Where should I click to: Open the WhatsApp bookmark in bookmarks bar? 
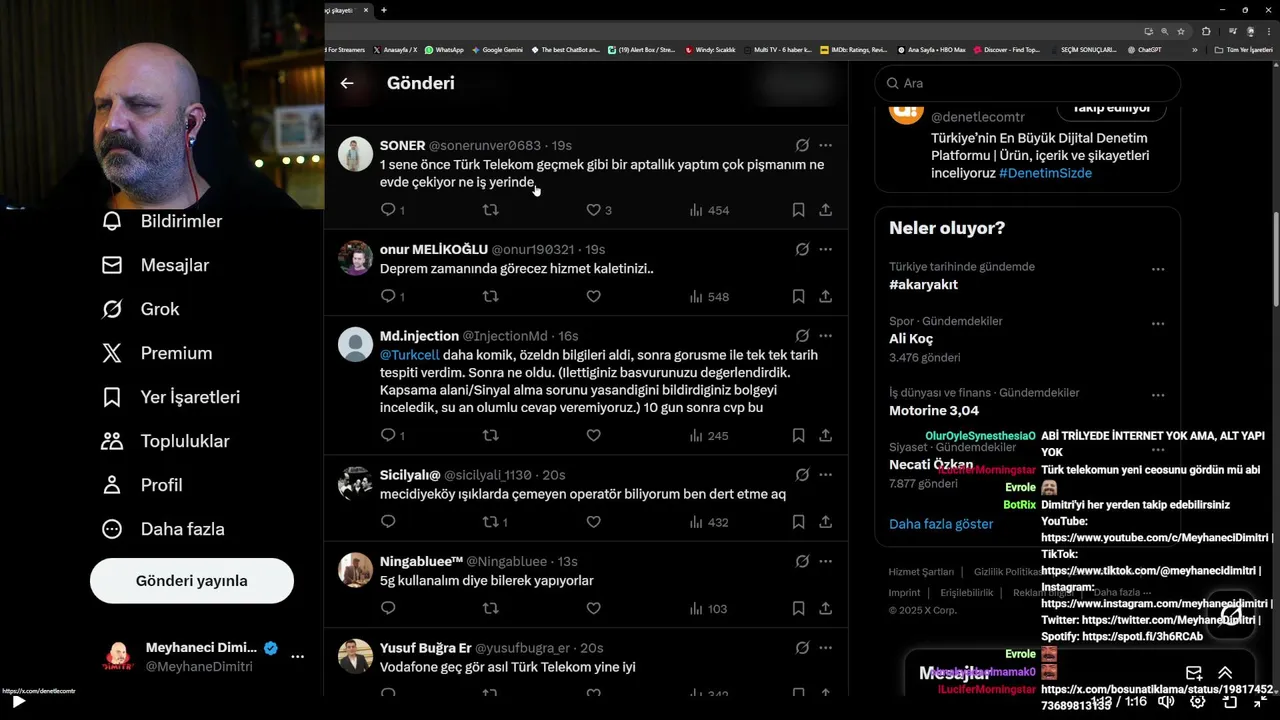(x=444, y=49)
